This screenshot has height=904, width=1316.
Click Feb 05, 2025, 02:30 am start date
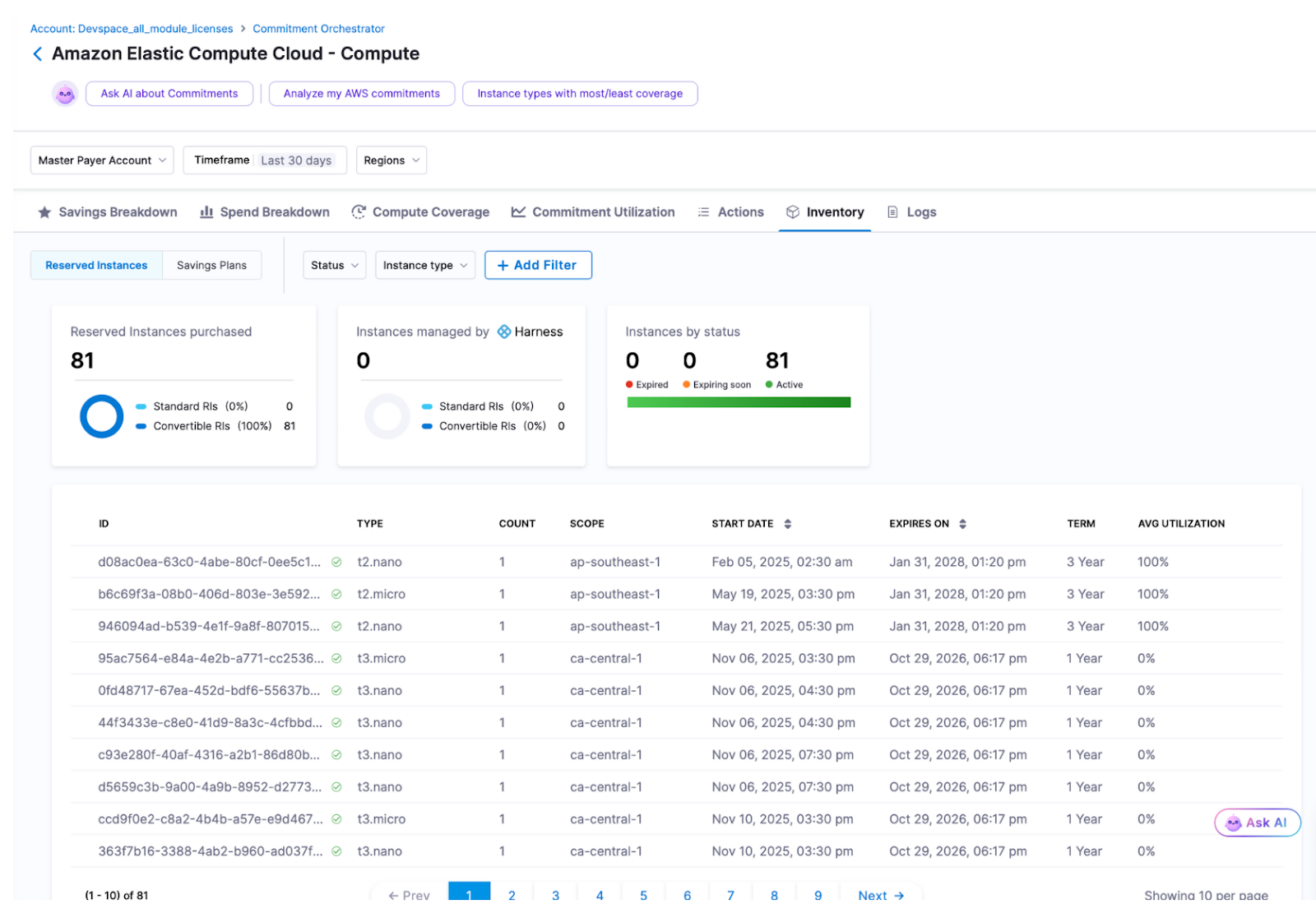(782, 563)
